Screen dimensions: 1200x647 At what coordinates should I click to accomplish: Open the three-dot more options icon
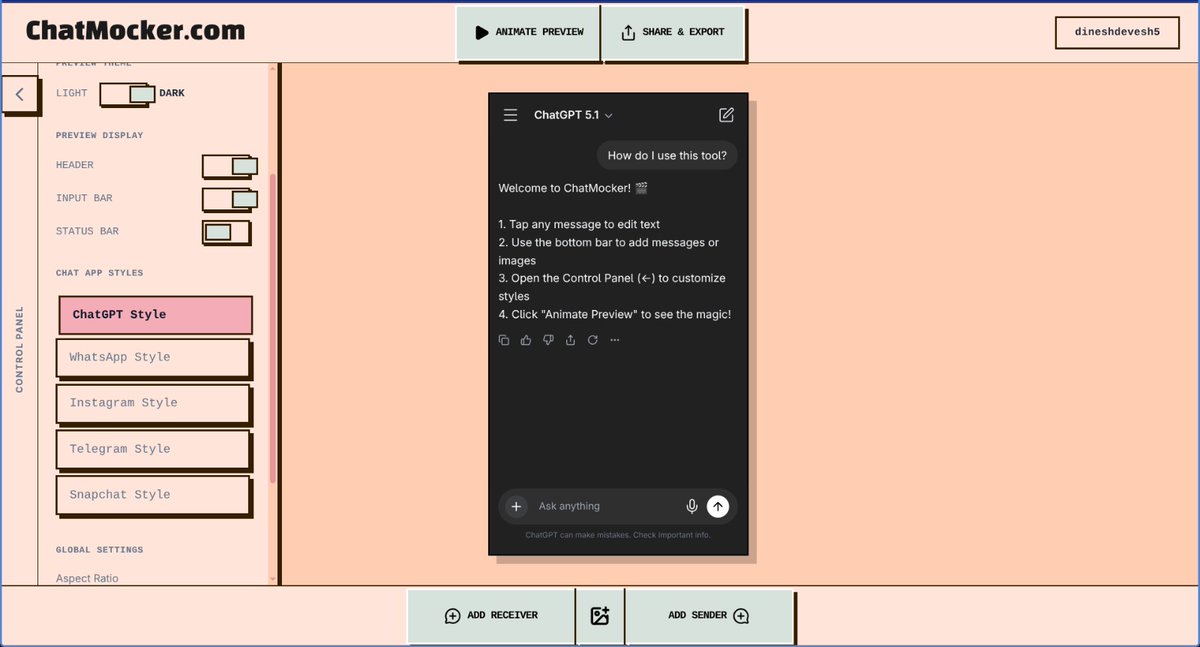[x=614, y=340]
